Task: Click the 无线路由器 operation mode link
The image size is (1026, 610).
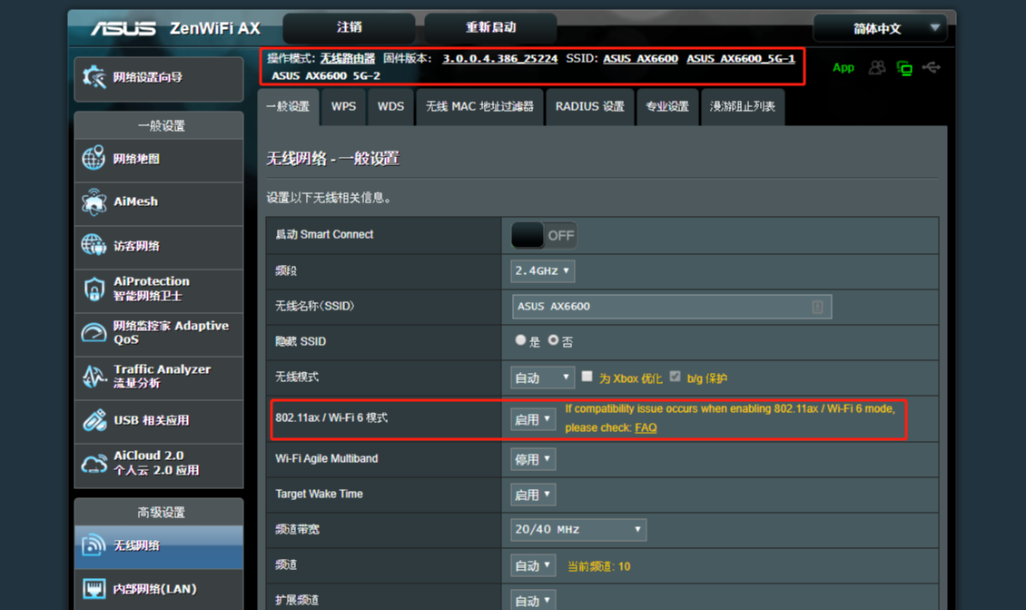Action: [347, 59]
